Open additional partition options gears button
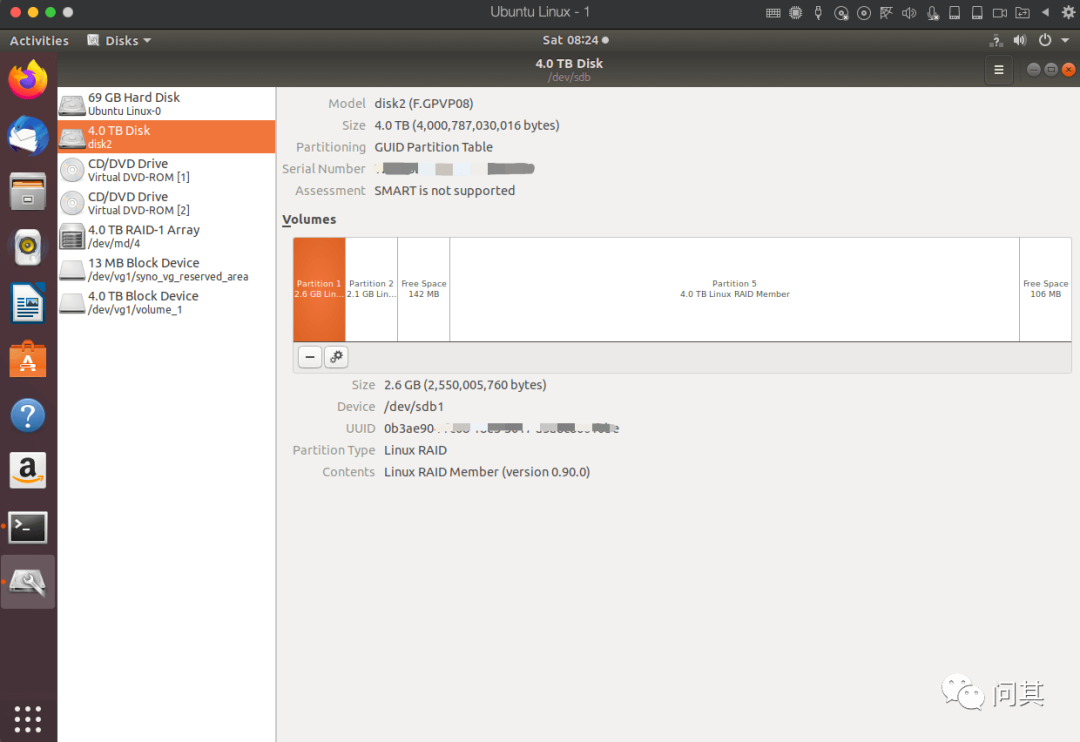Image resolution: width=1080 pixels, height=742 pixels. [336, 357]
